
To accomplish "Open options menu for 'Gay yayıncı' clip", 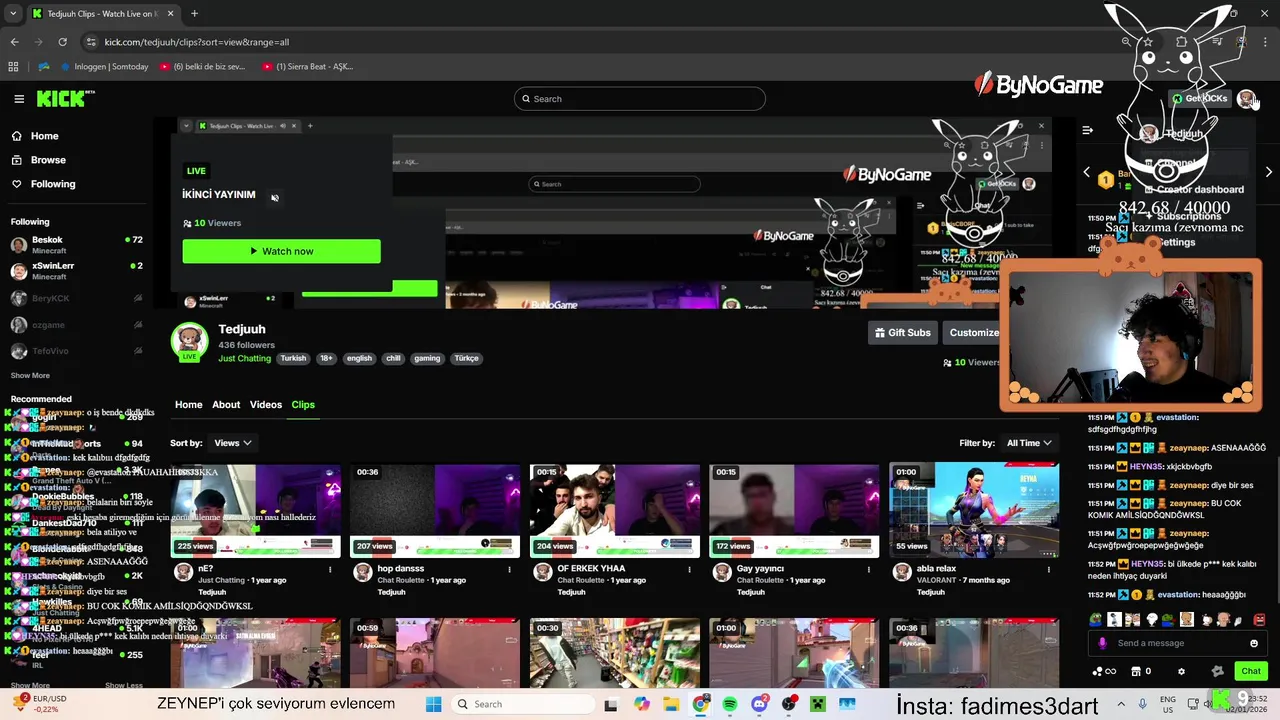I will pos(869,569).
